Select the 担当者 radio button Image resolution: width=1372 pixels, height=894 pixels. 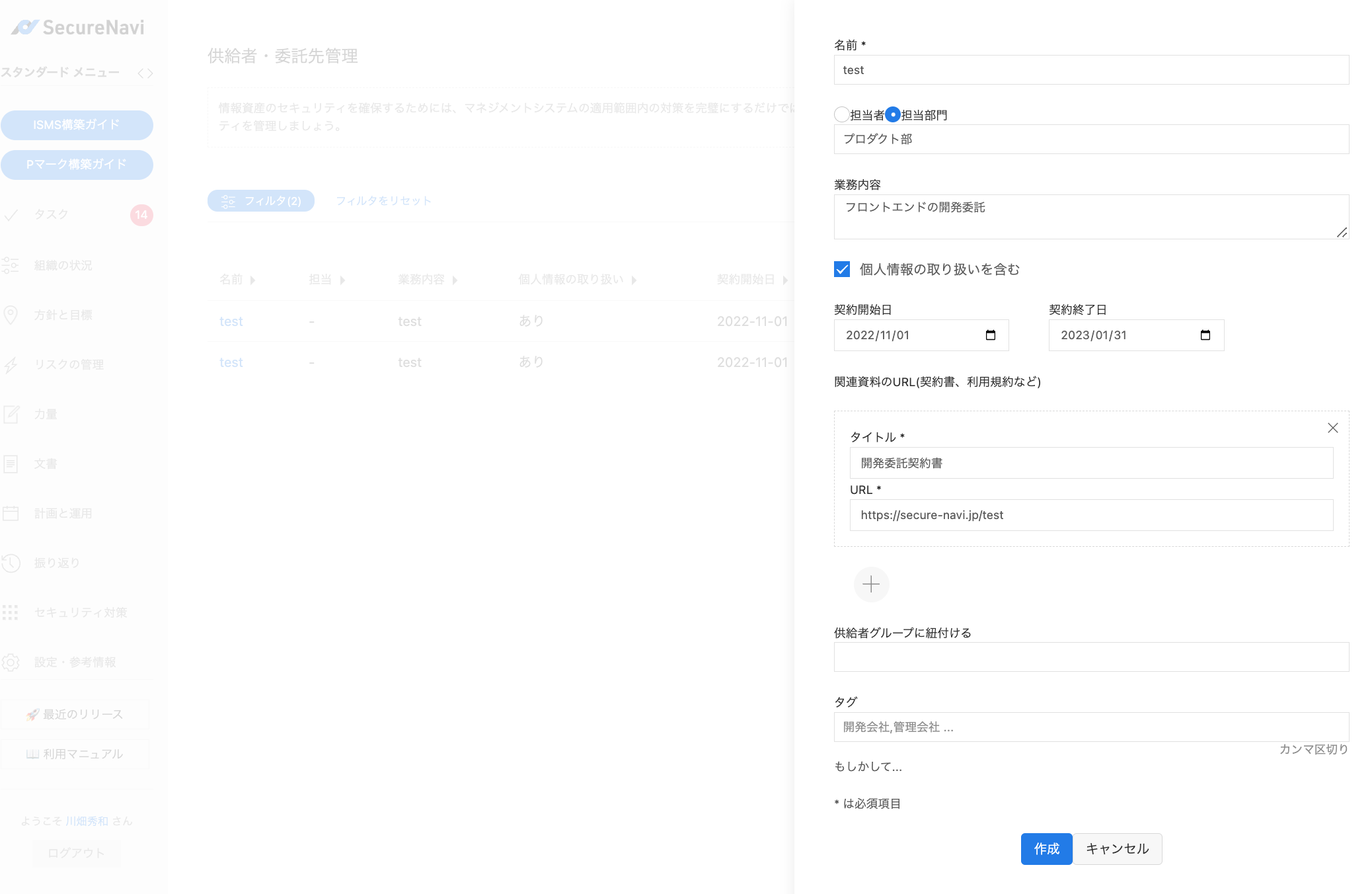[x=842, y=115]
